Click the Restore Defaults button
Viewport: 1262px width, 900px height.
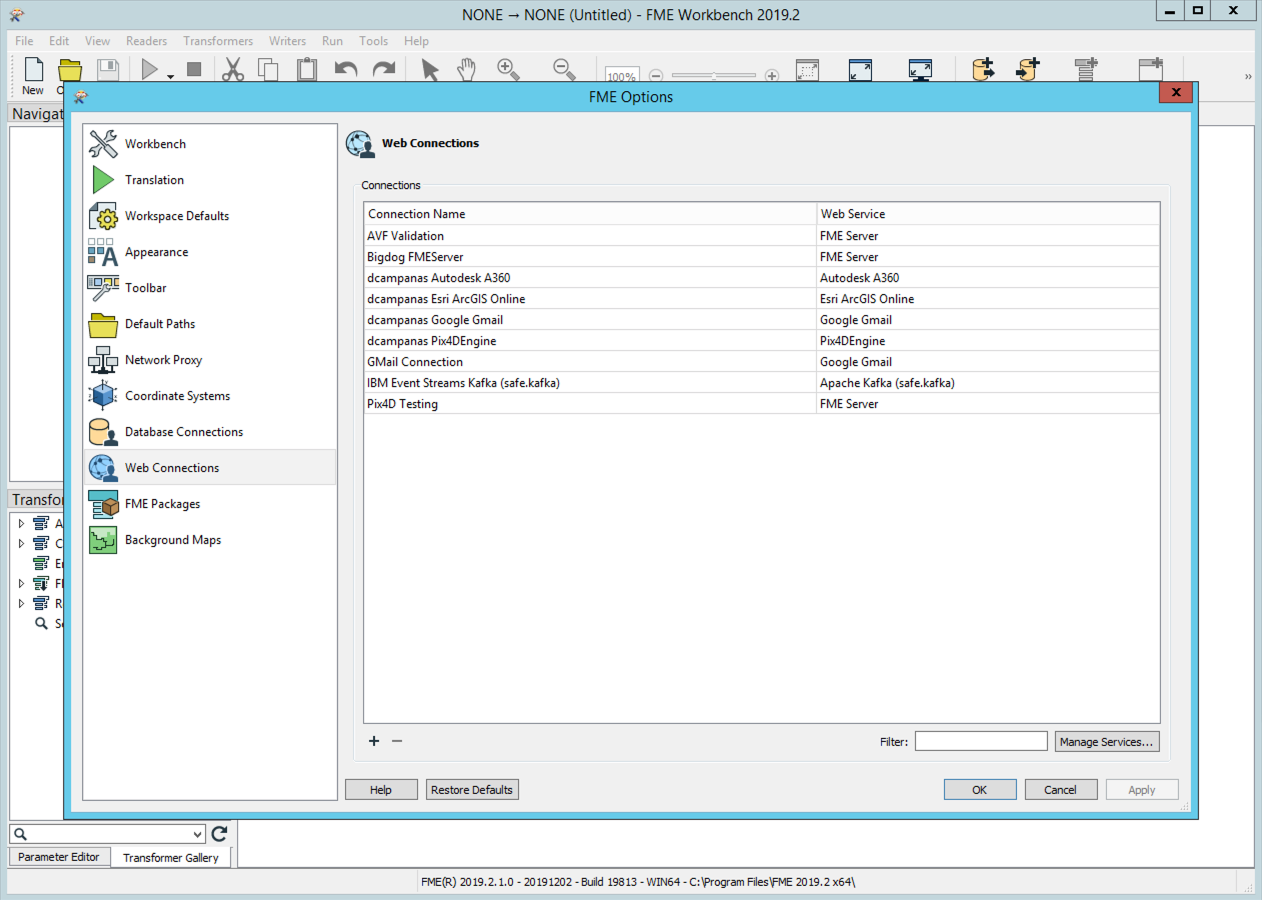pyautogui.click(x=472, y=790)
